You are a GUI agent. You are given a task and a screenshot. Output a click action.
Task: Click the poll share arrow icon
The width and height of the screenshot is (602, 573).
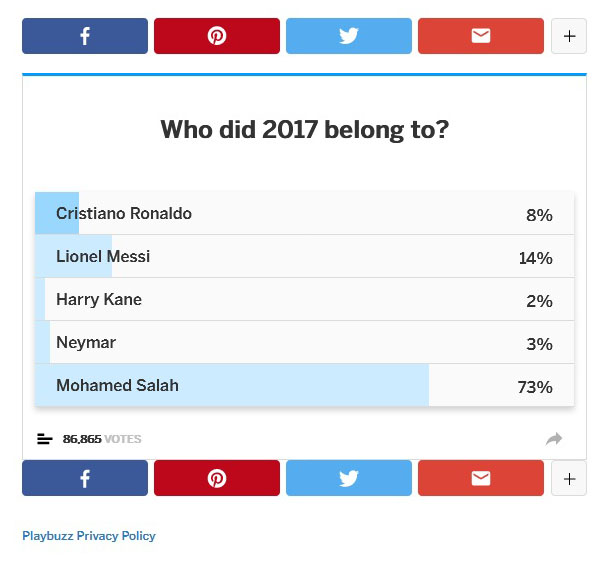coord(554,439)
